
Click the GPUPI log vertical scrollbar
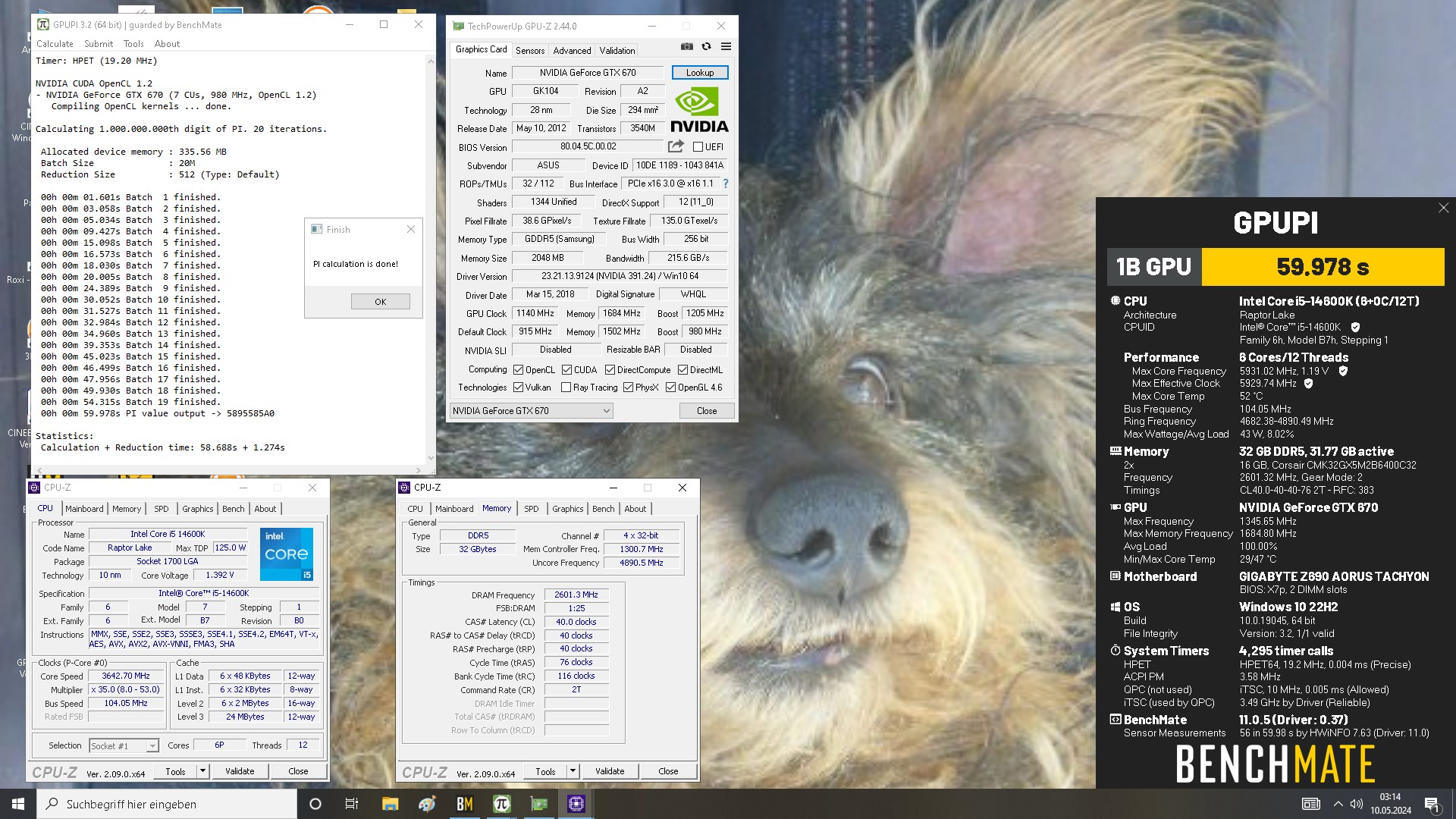[431, 258]
